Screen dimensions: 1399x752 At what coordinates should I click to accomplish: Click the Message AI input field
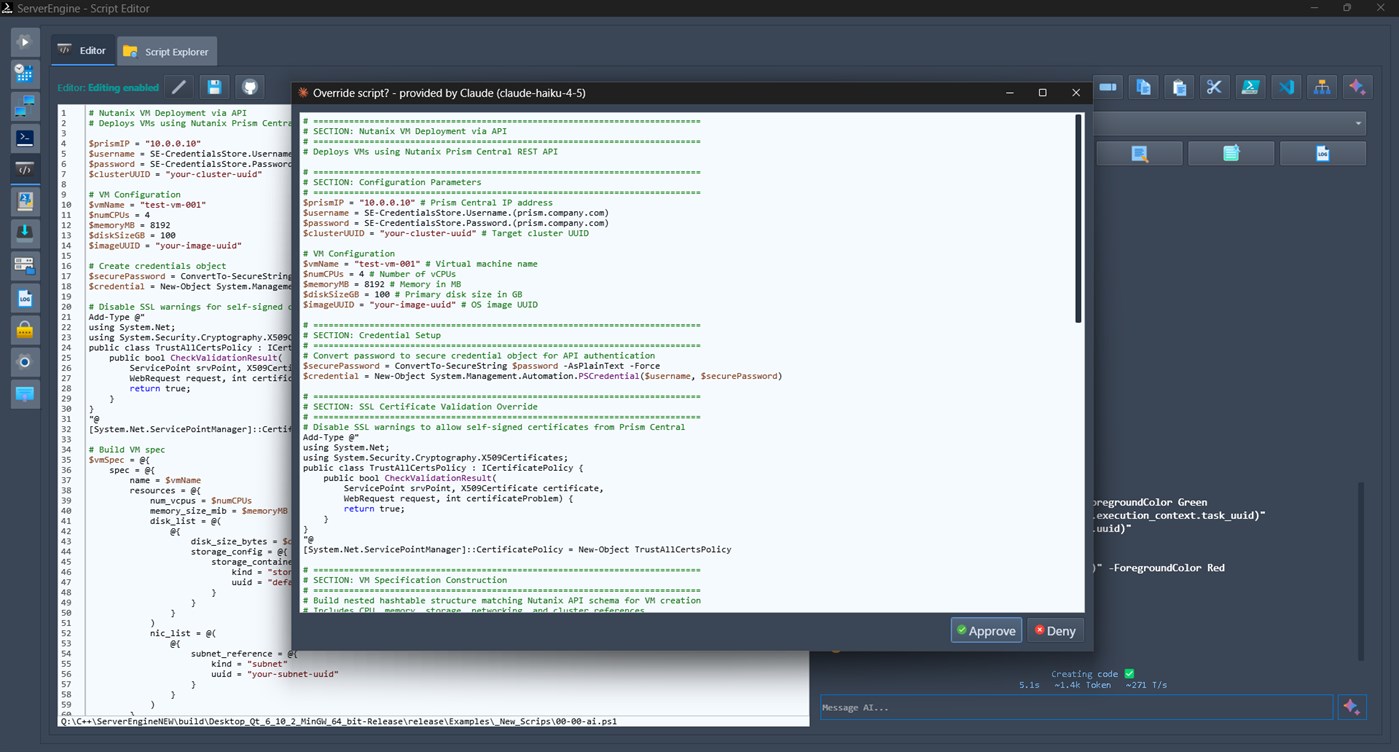[x=1076, y=707]
